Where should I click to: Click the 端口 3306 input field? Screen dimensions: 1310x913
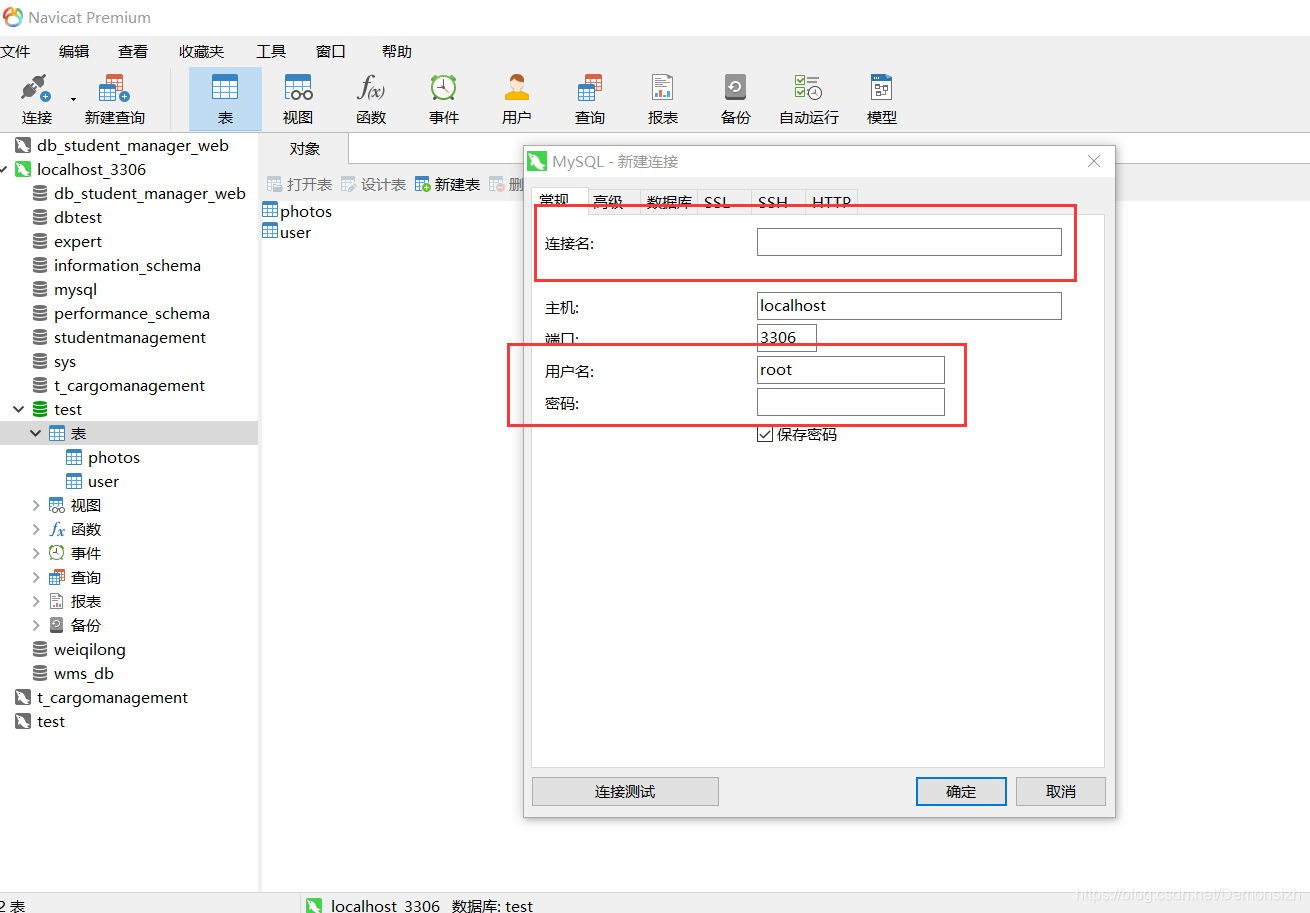(x=787, y=338)
